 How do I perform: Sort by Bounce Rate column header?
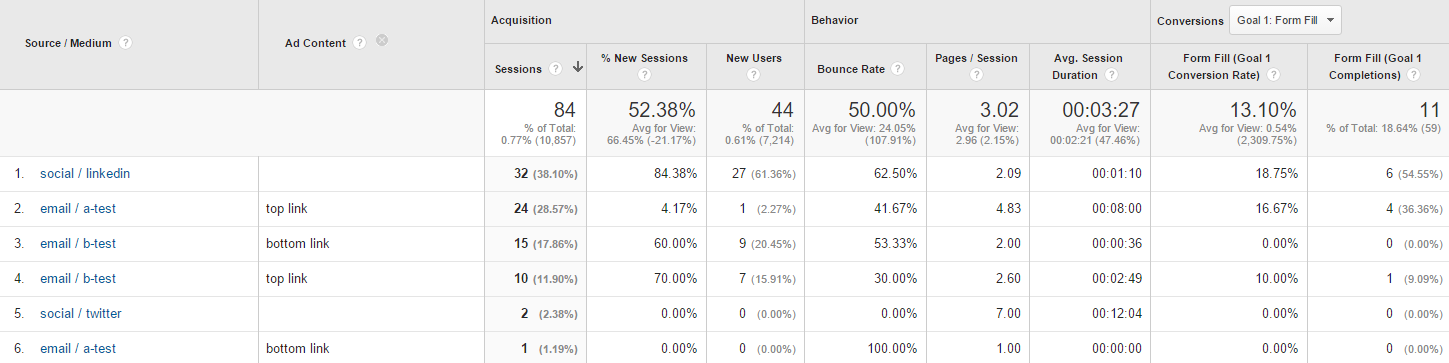pos(851,70)
